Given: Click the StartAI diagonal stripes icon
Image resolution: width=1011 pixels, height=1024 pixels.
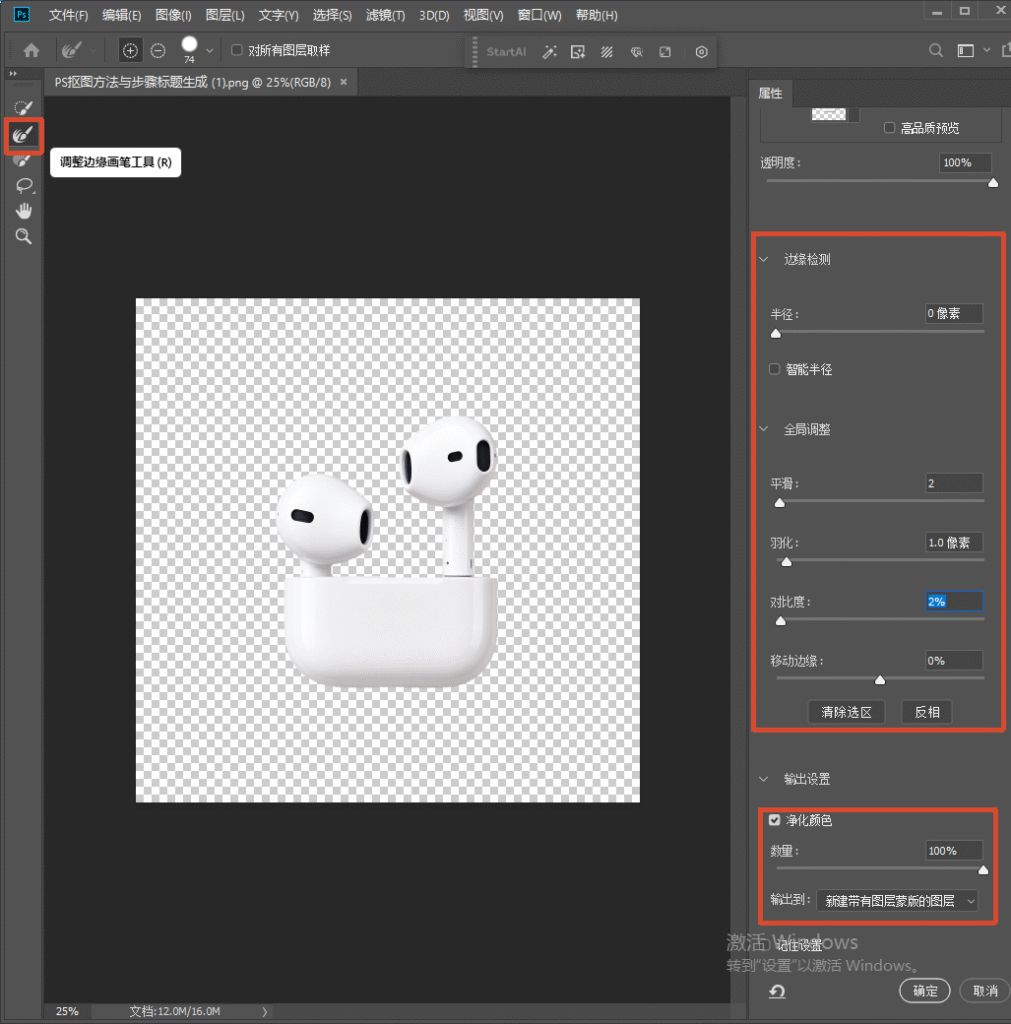Looking at the screenshot, I should click(x=607, y=52).
